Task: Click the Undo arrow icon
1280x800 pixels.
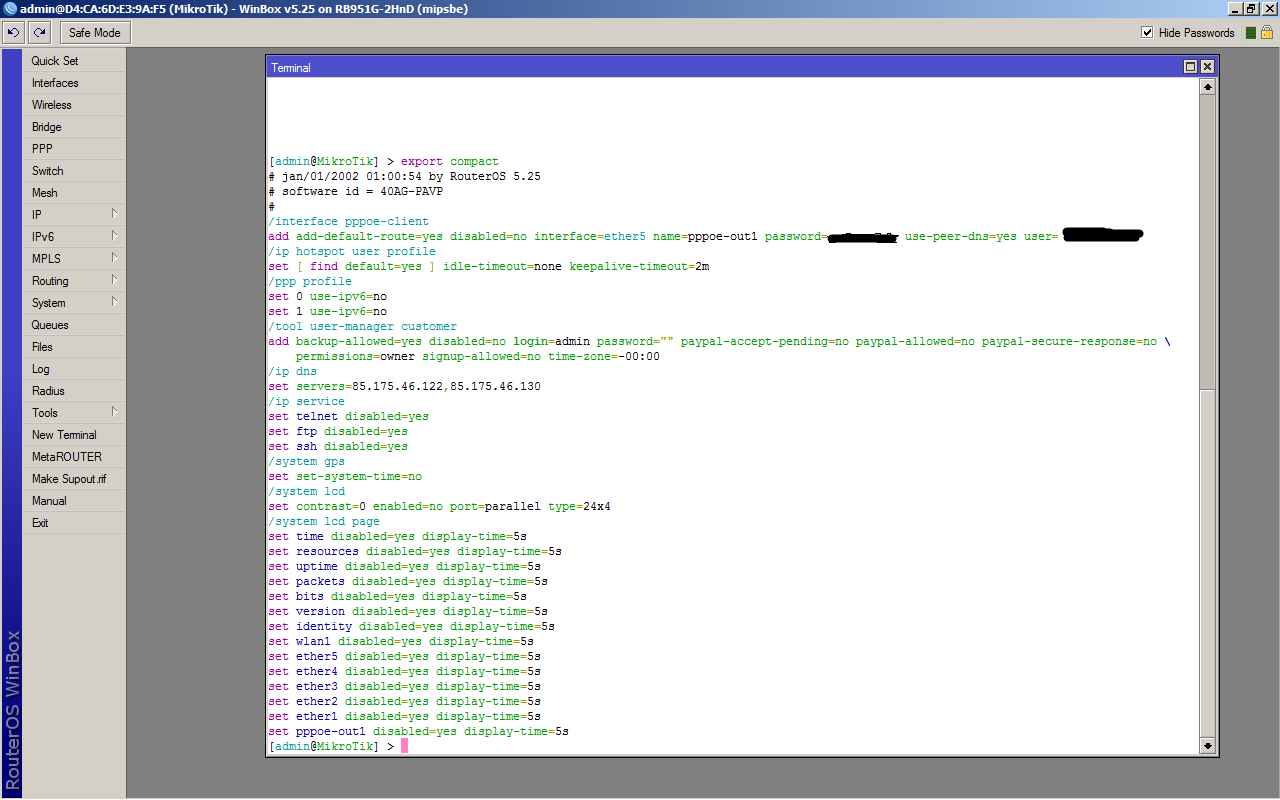Action: [14, 33]
